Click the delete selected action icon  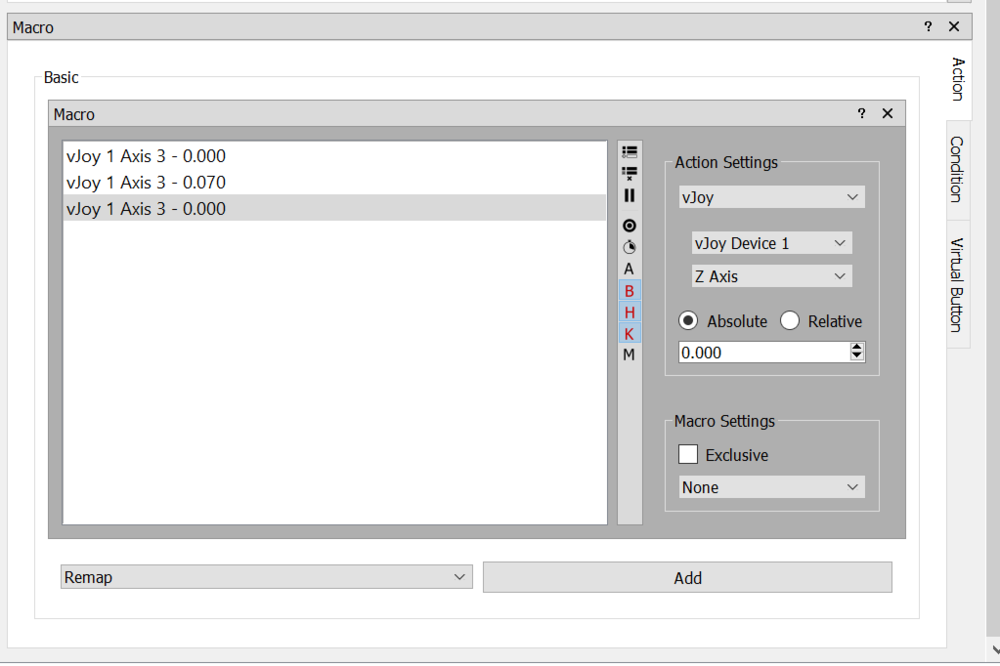click(629, 174)
